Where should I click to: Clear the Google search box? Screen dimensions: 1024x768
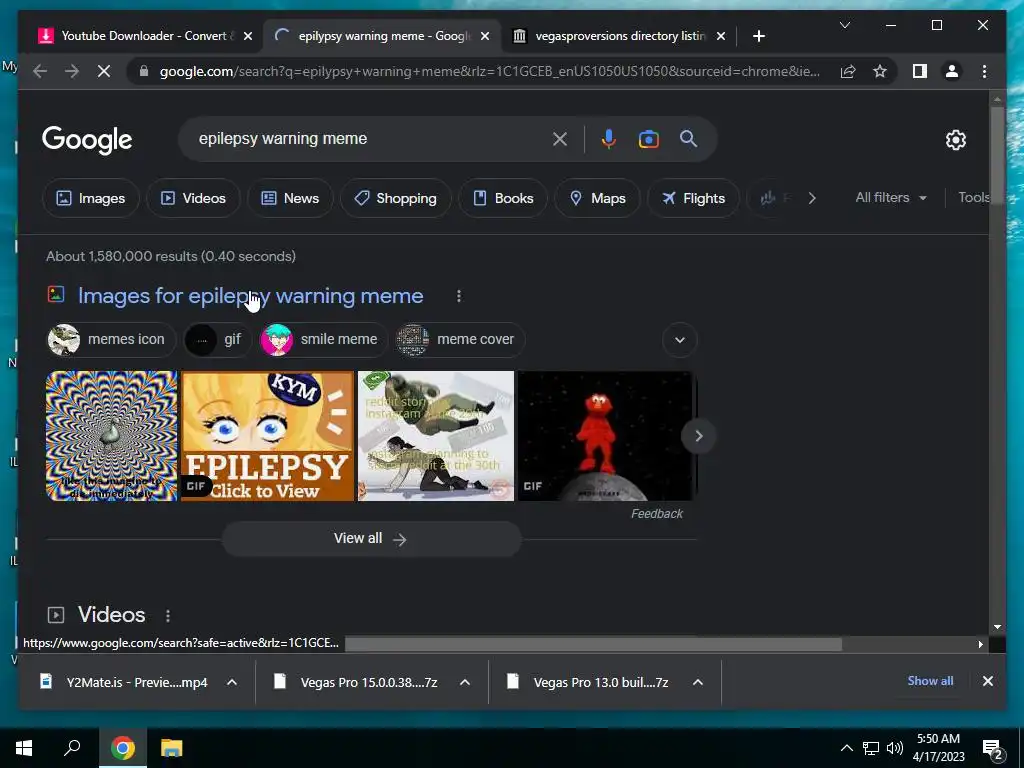click(560, 139)
